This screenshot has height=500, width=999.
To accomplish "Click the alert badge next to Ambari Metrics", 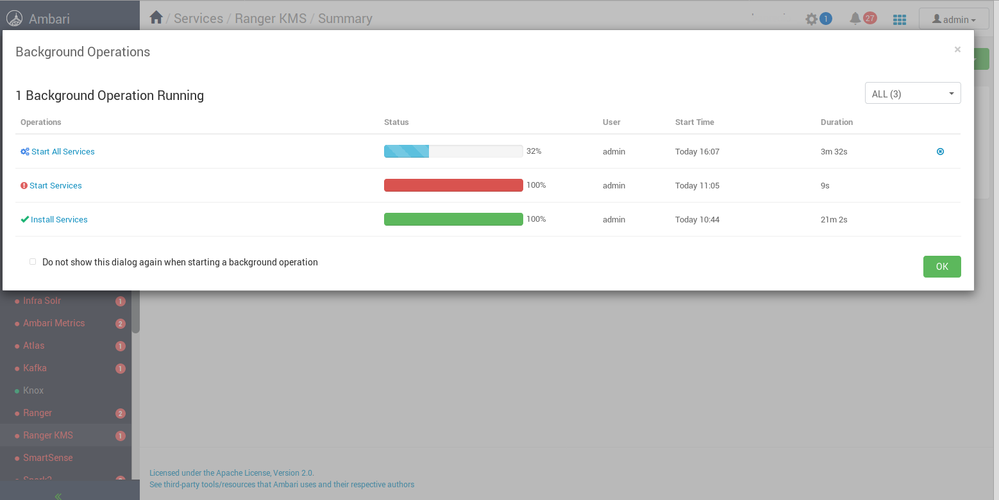I will tap(120, 324).
